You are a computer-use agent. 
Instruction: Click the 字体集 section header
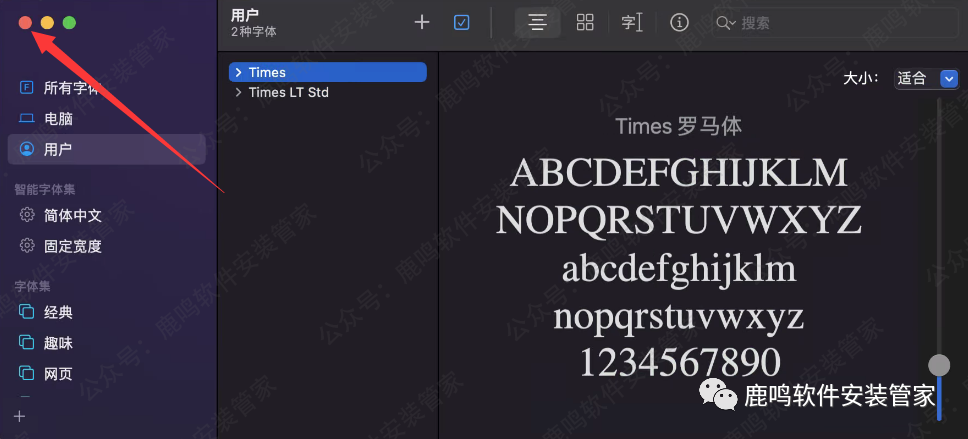point(32,286)
